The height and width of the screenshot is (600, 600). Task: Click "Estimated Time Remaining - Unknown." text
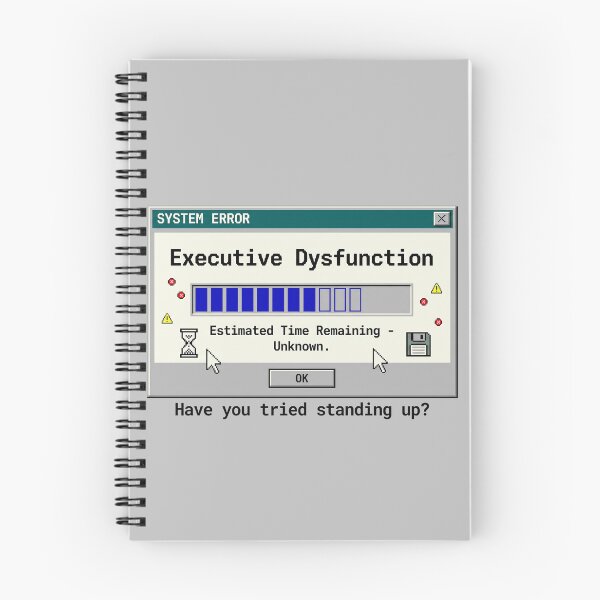pyautogui.click(x=302, y=338)
